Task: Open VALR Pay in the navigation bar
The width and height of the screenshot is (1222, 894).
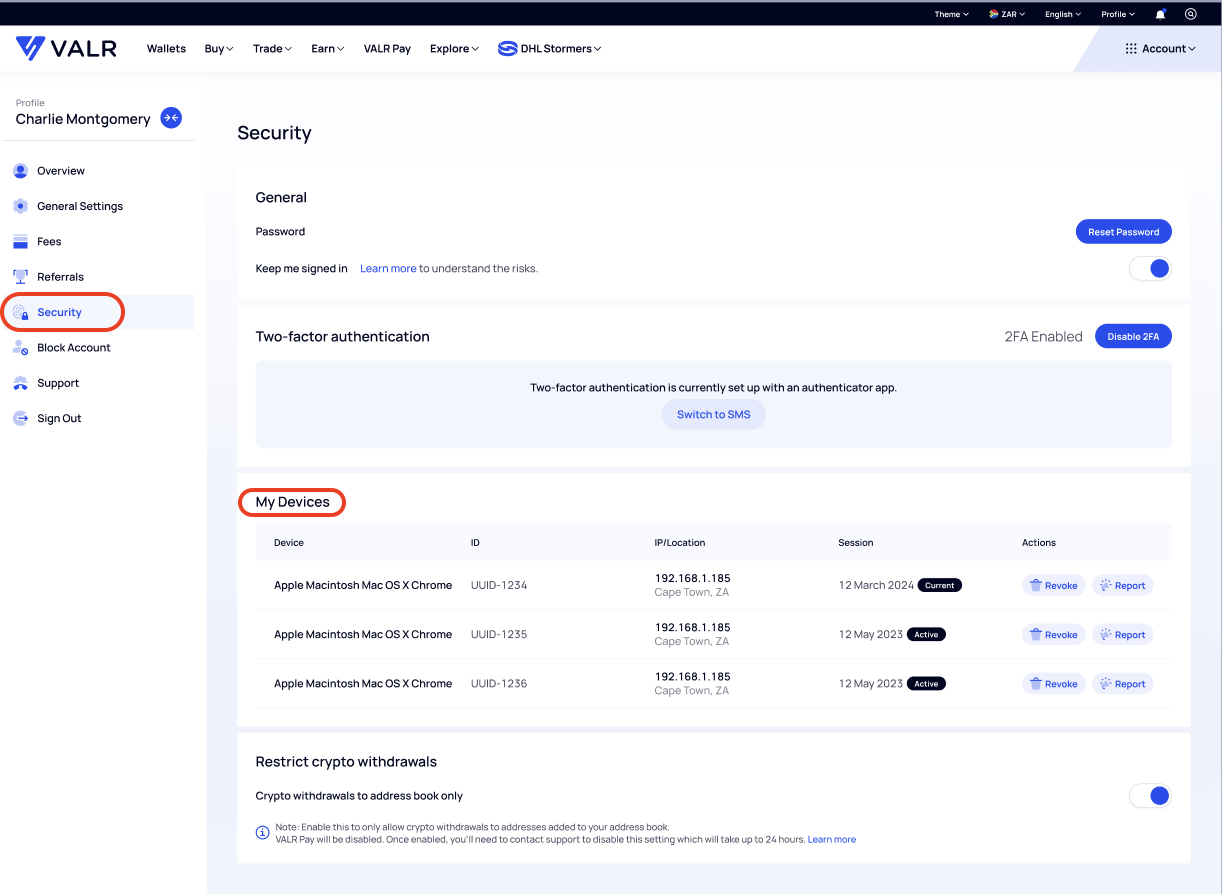Action: pyautogui.click(x=387, y=48)
